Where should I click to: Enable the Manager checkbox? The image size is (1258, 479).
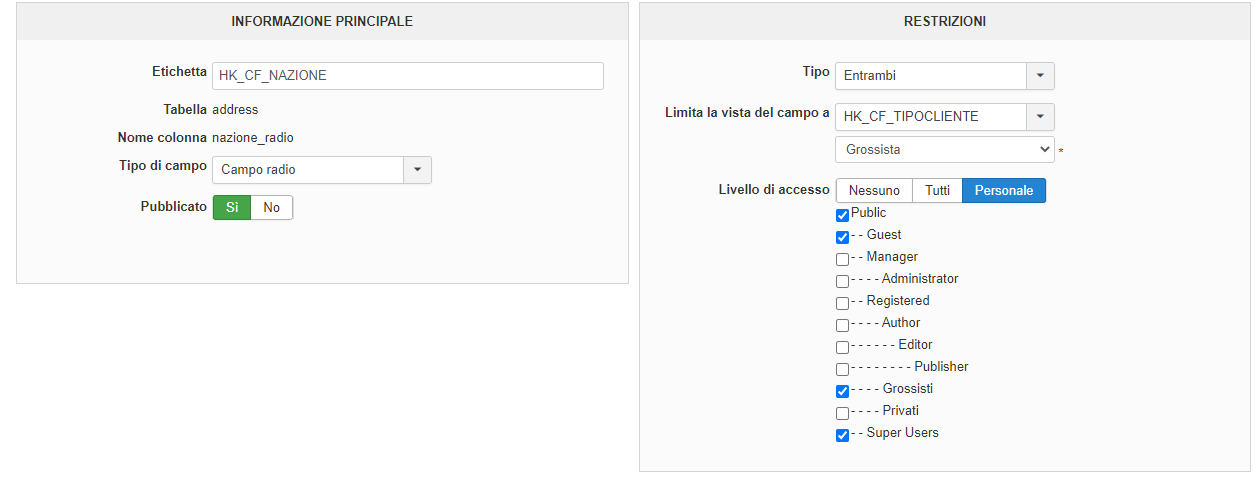(x=842, y=259)
